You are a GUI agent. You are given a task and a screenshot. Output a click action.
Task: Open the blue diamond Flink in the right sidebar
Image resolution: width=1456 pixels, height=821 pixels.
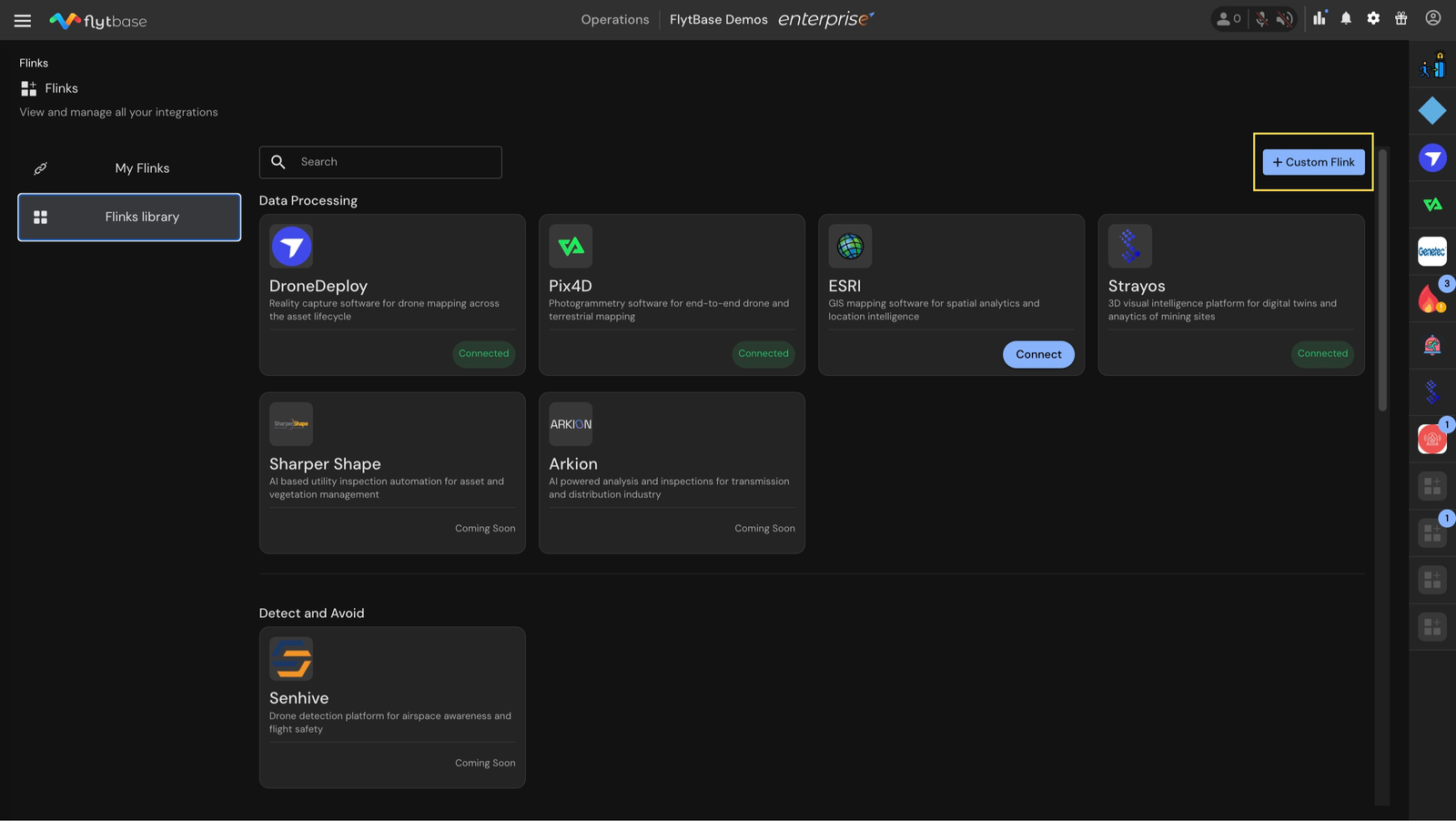tap(1432, 111)
